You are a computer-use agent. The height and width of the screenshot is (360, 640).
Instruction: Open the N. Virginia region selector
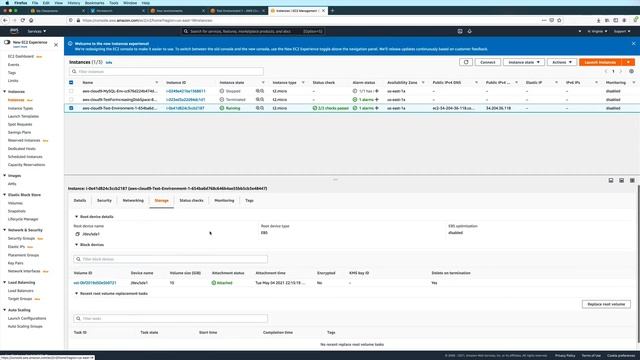coord(597,31)
